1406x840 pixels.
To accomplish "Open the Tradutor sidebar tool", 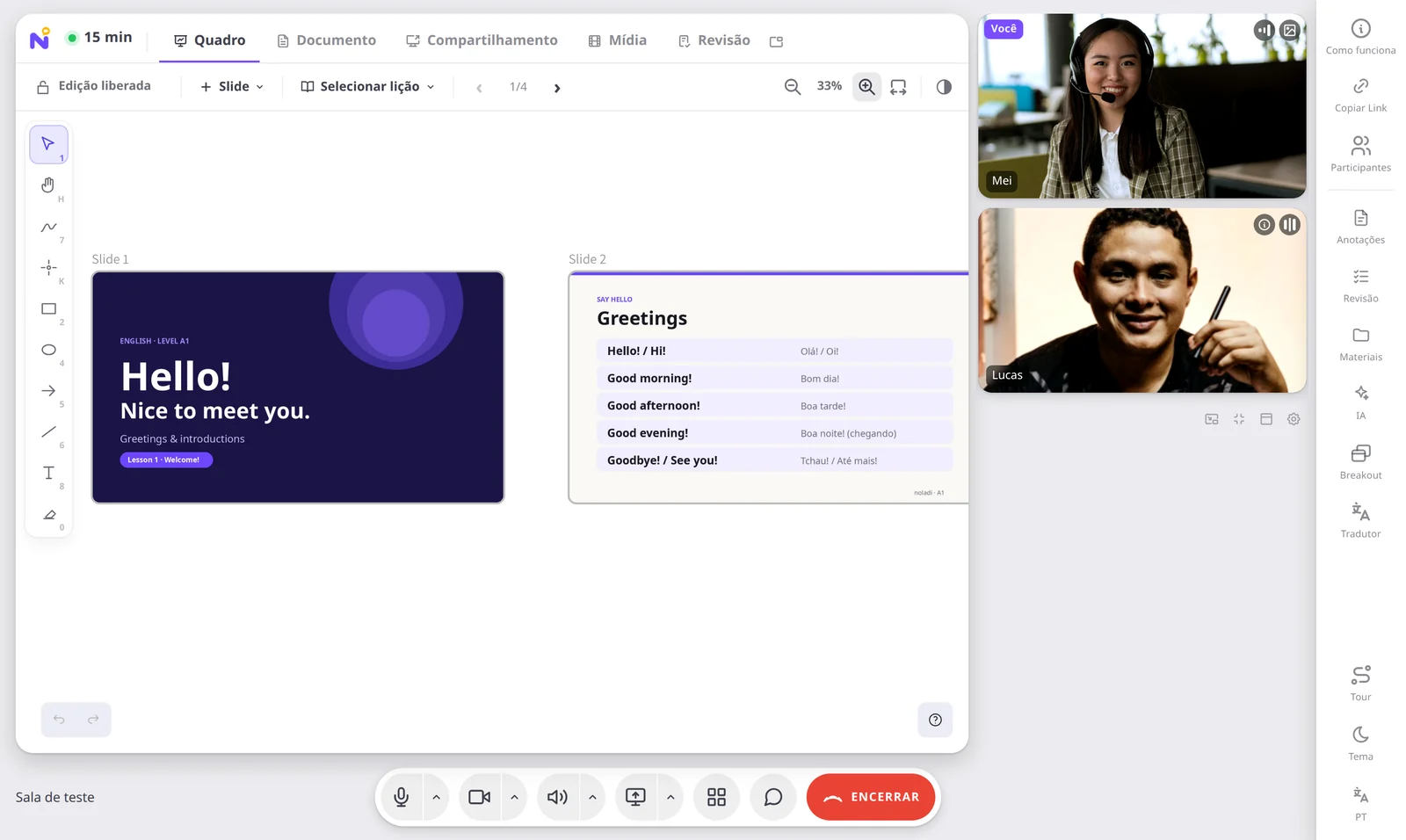I will pos(1360,520).
